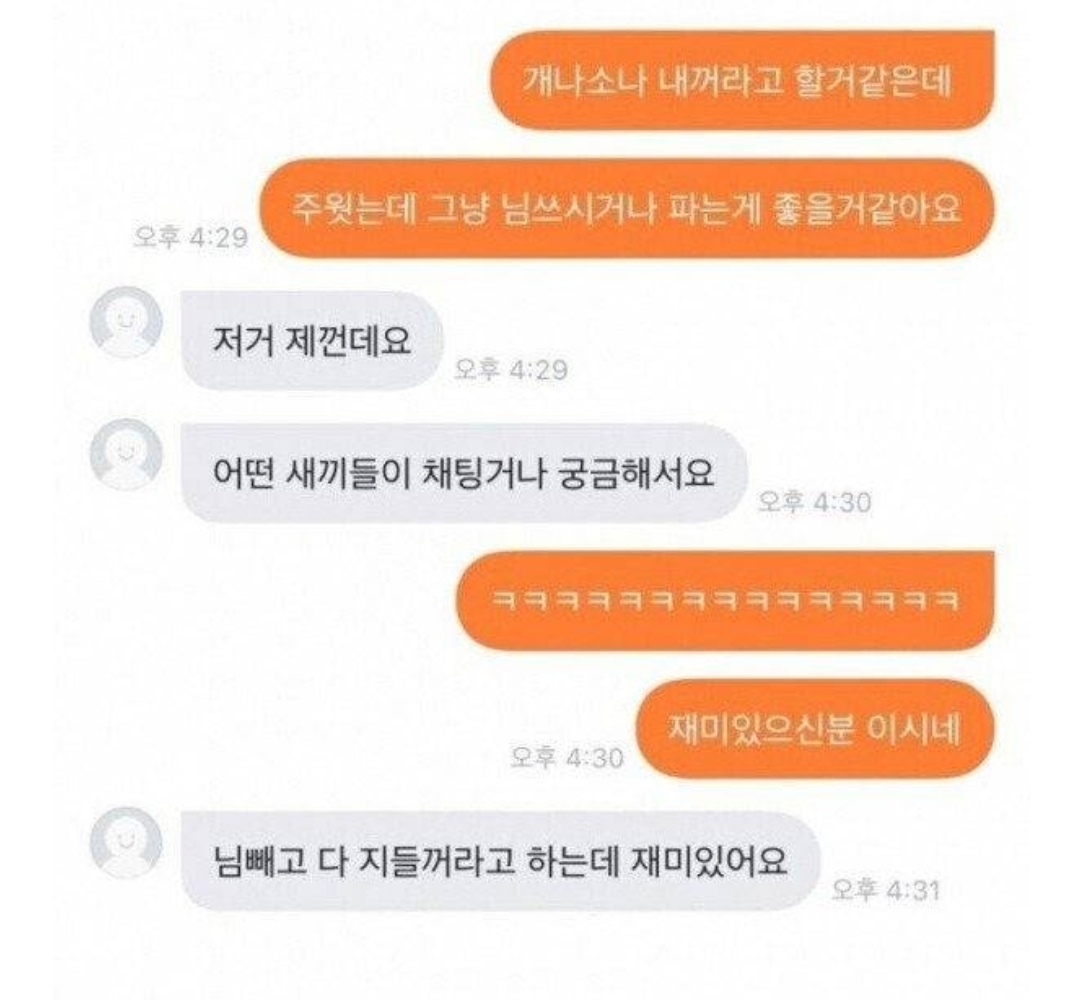This screenshot has height=1000, width=1080.
Task: Tap the orange '재미있으신분 이시네' bubble
Action: pyautogui.click(x=814, y=729)
